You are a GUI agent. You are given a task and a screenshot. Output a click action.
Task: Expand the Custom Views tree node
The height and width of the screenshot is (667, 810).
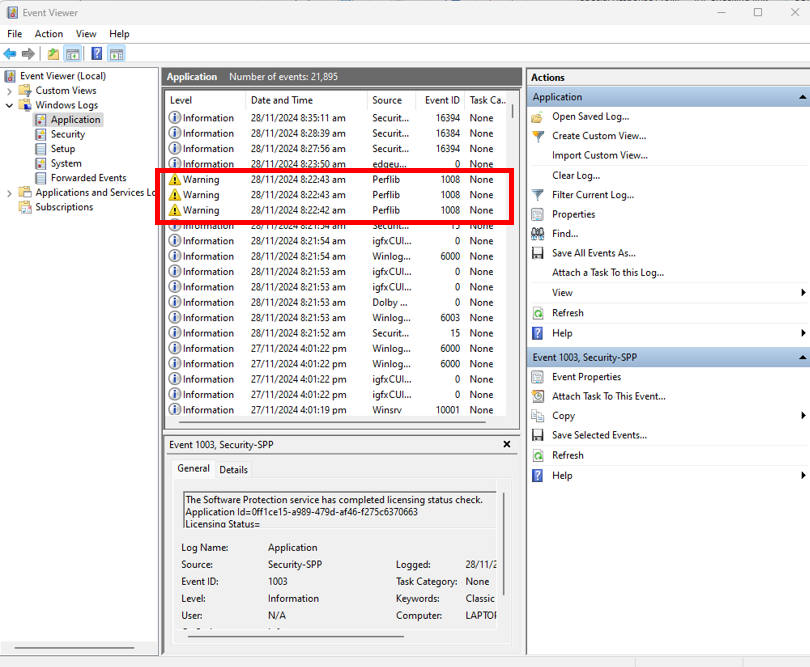pyautogui.click(x=9, y=91)
